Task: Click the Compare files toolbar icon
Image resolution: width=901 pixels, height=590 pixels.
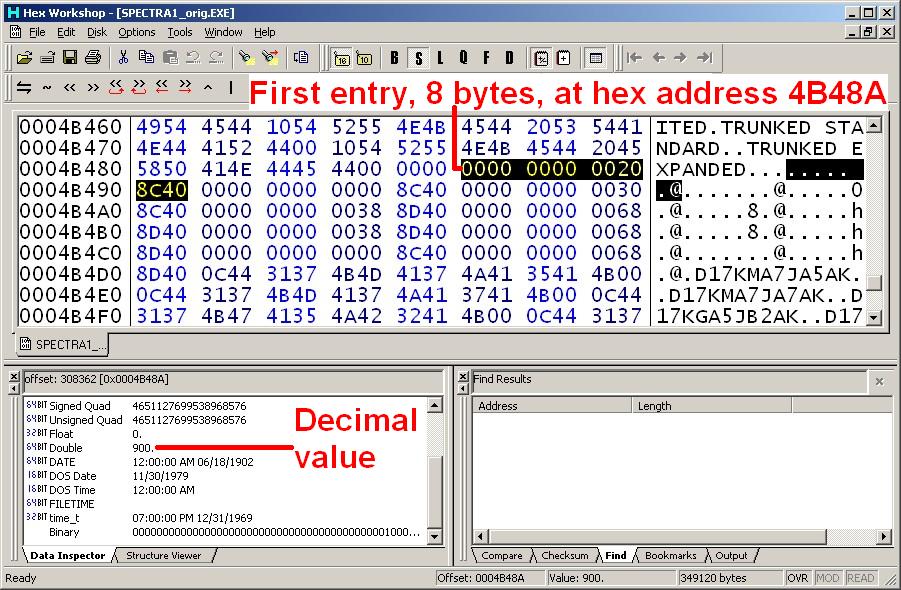Action: (x=301, y=57)
